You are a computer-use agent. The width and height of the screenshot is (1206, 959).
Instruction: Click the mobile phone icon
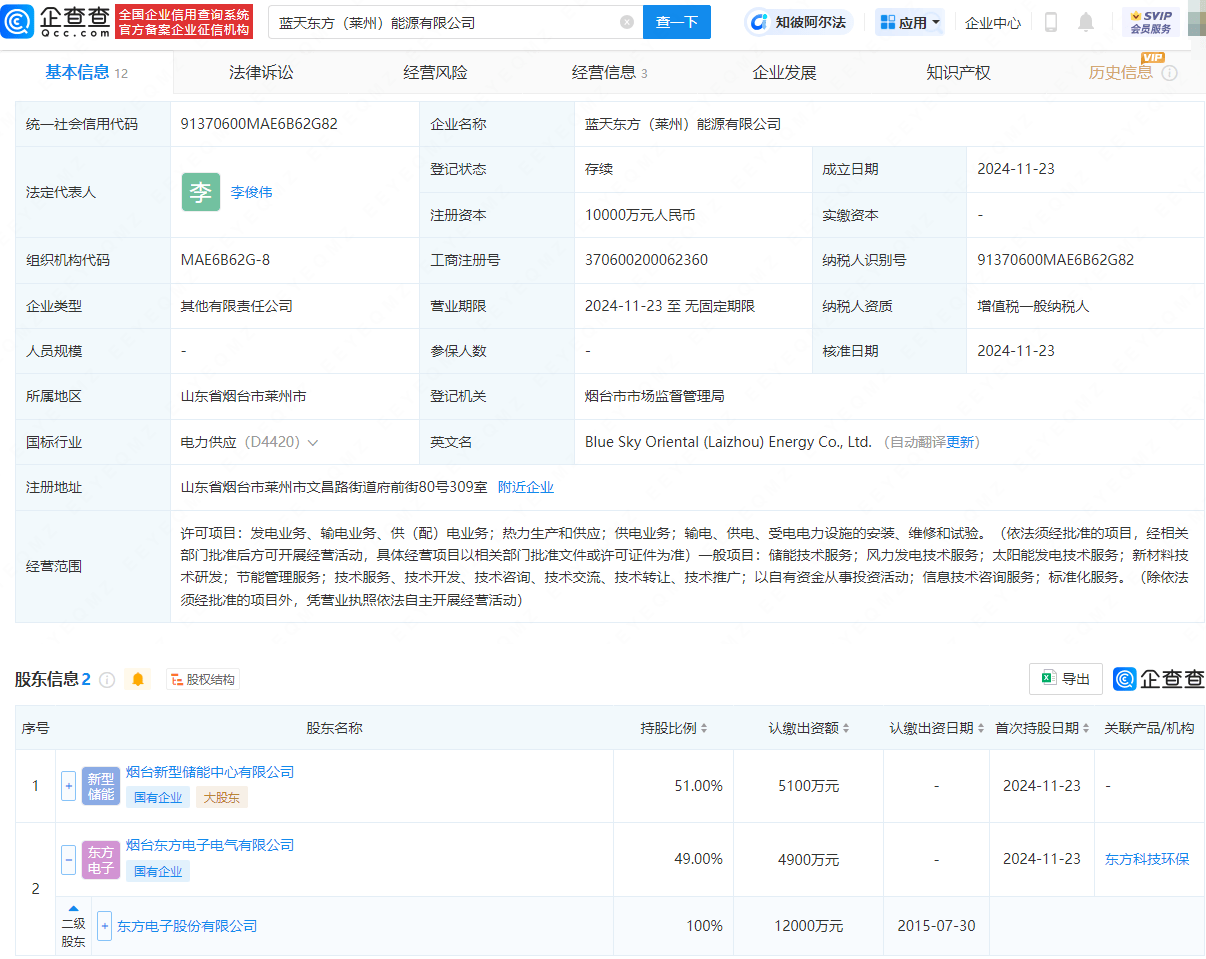(x=1051, y=22)
